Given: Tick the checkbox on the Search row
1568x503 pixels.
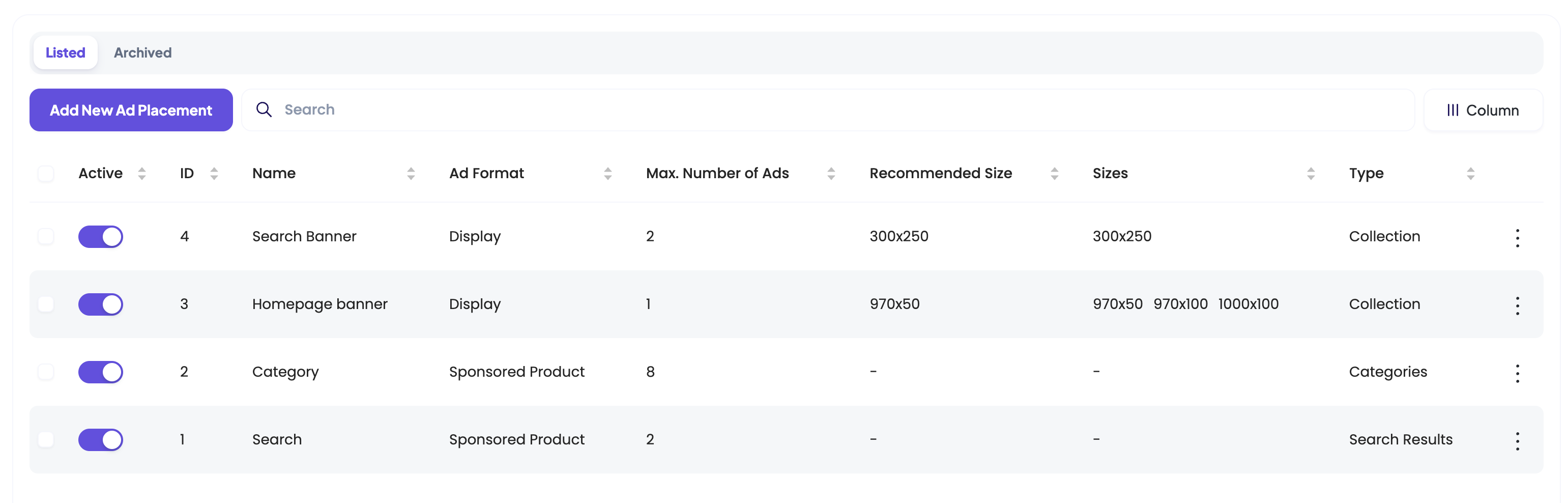Looking at the screenshot, I should tap(46, 439).
